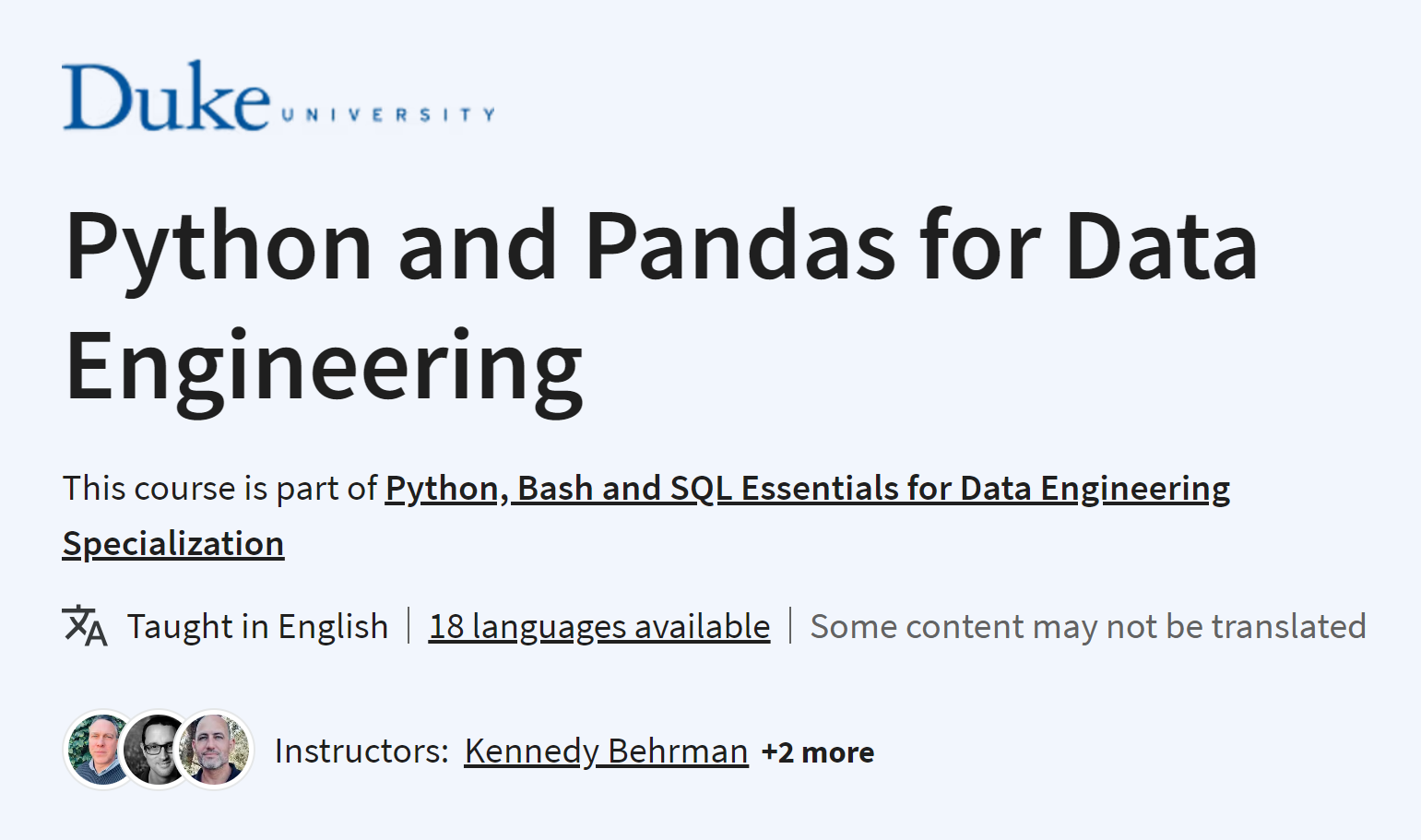Click the underlined 'Specialization' word
This screenshot has width=1421, height=840.
click(173, 544)
